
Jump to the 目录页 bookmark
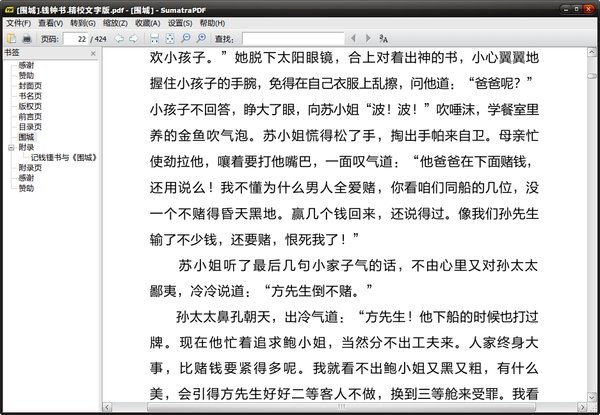(x=30, y=127)
